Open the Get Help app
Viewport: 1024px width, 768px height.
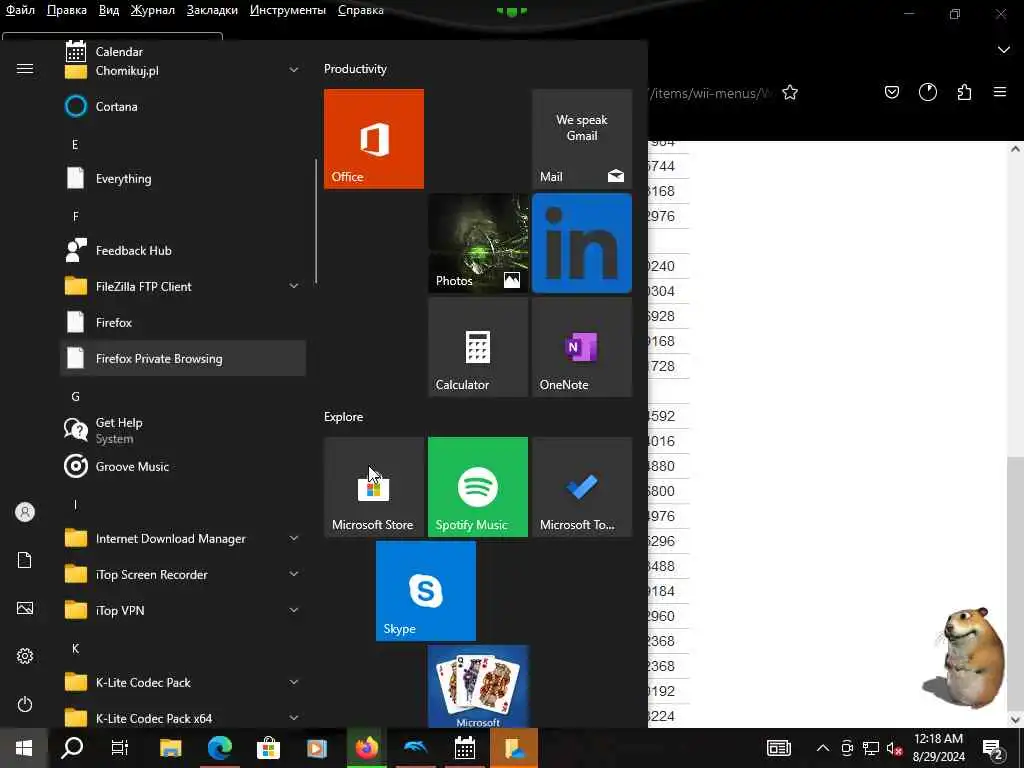point(183,430)
